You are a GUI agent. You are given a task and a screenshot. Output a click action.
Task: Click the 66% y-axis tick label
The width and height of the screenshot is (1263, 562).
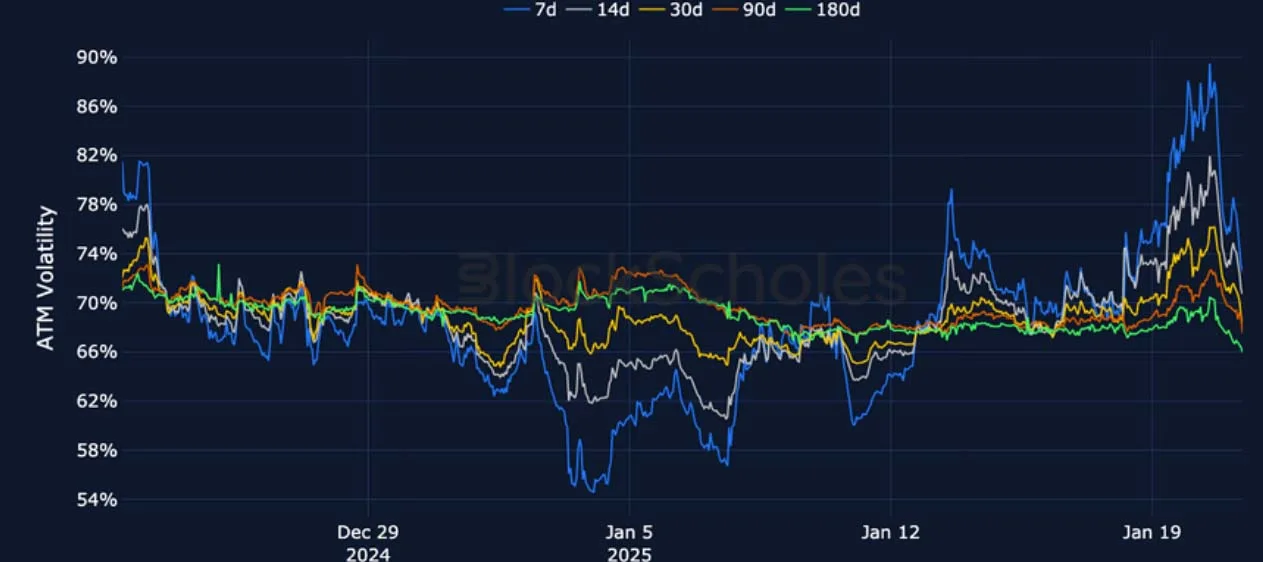point(97,352)
